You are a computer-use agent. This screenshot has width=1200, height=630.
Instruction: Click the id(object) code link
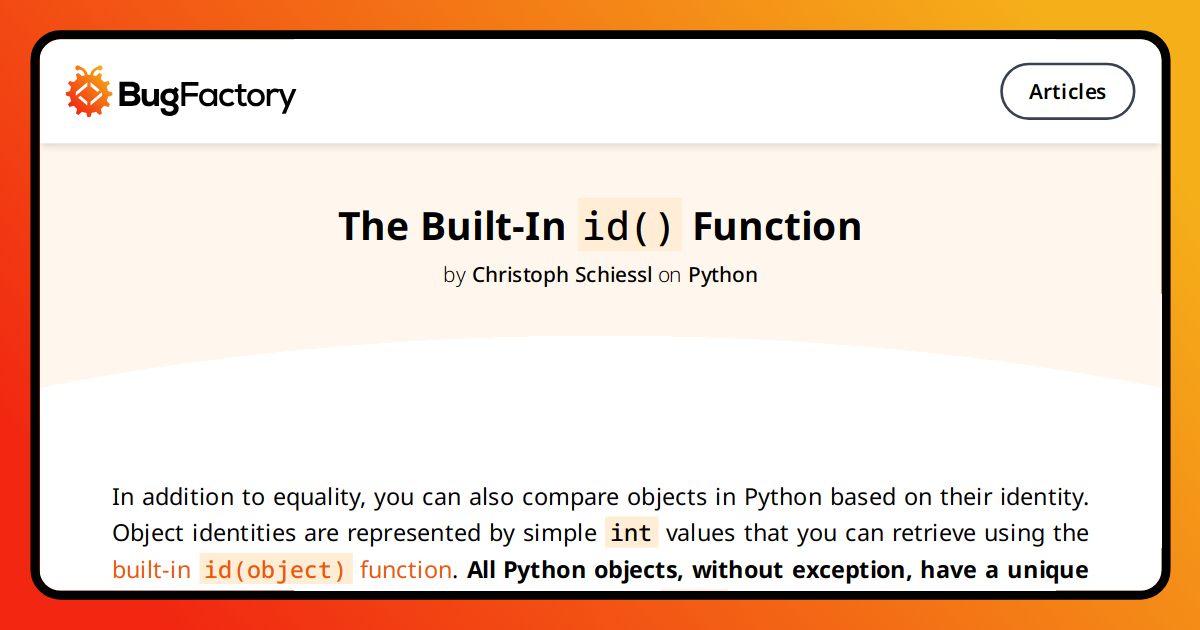pyautogui.click(x=276, y=570)
